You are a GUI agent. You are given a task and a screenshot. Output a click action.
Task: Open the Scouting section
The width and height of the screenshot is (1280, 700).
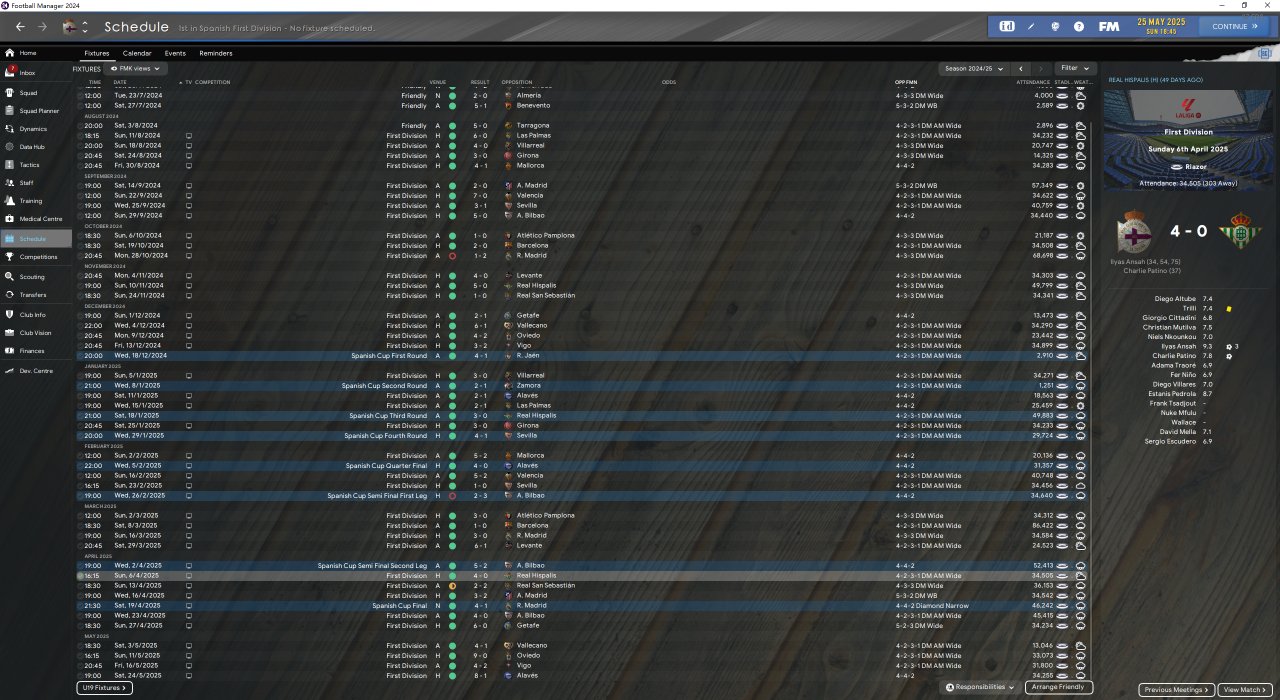pyautogui.click(x=32, y=277)
